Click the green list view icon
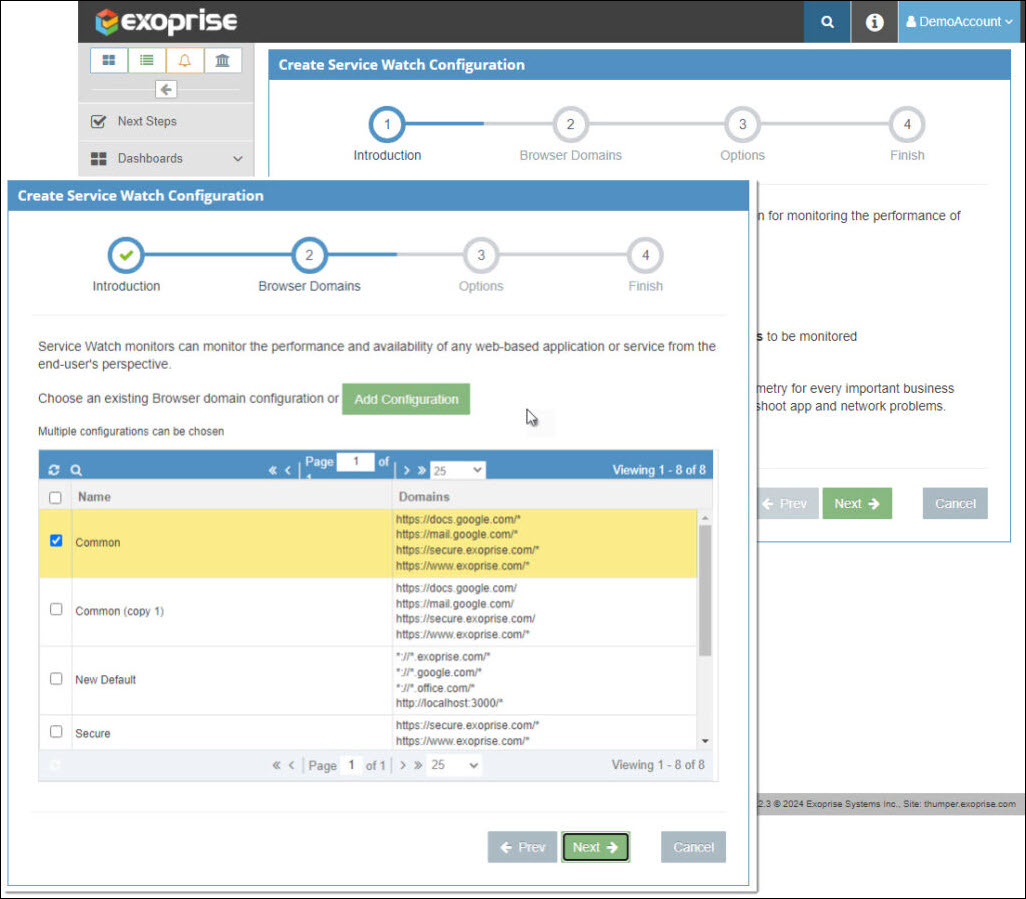The width and height of the screenshot is (1026, 899). pyautogui.click(x=147, y=60)
